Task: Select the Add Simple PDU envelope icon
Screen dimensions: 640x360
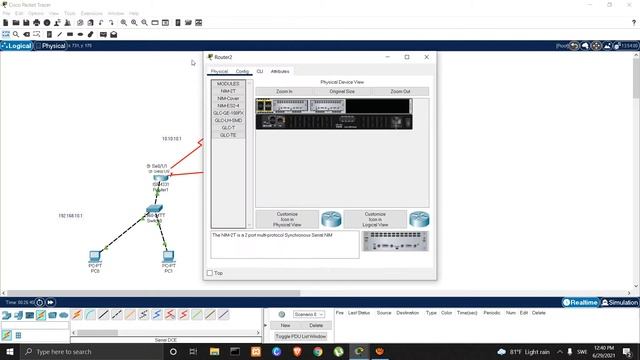Action: pyautogui.click(x=103, y=35)
